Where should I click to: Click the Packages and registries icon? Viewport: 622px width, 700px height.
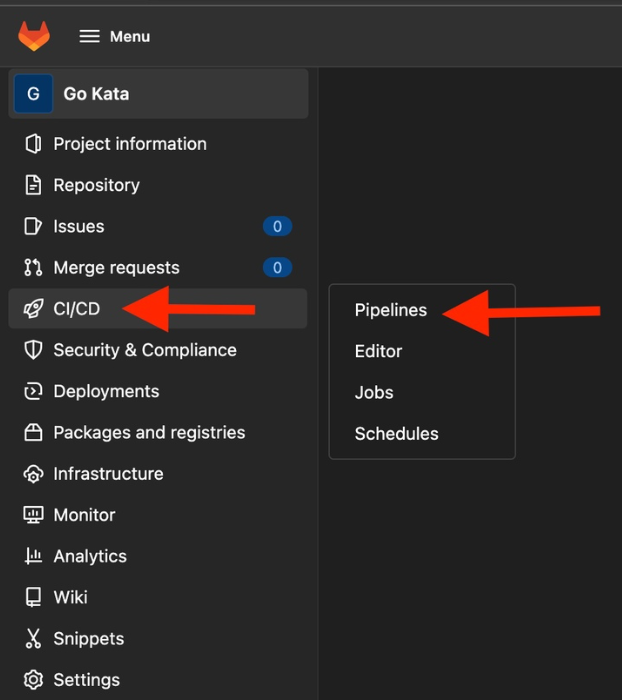click(33, 433)
